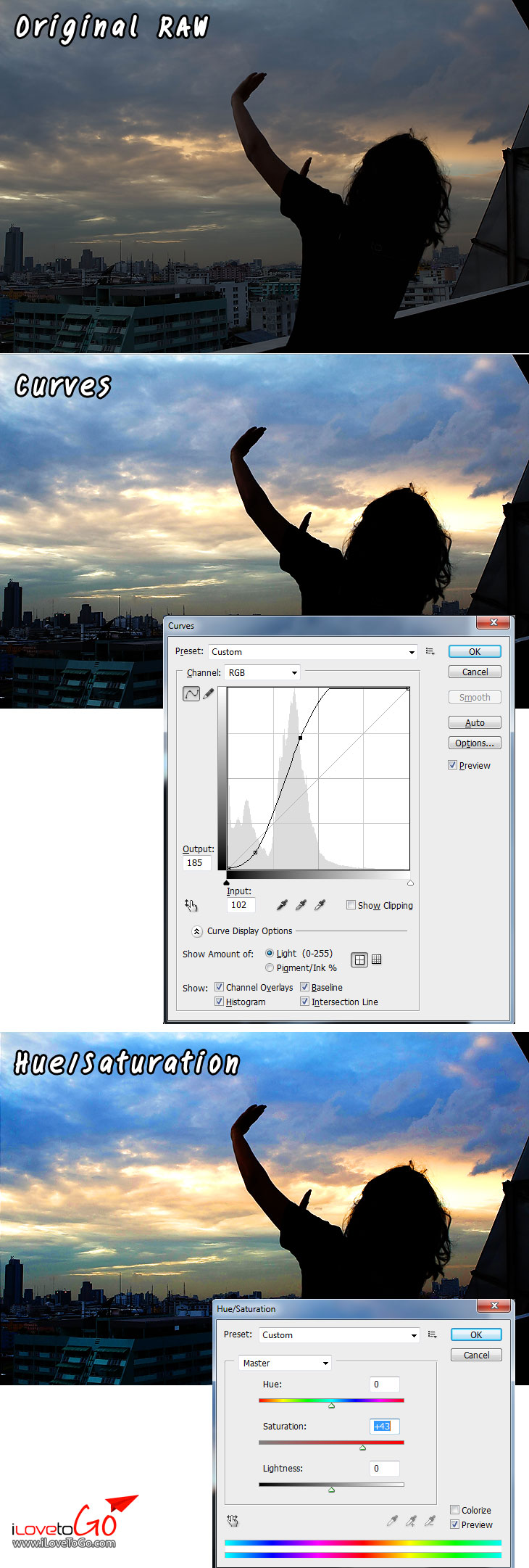Viewport: 529px width, 1568px height.
Task: Collapse the Curve Display Options section
Action: [196, 931]
